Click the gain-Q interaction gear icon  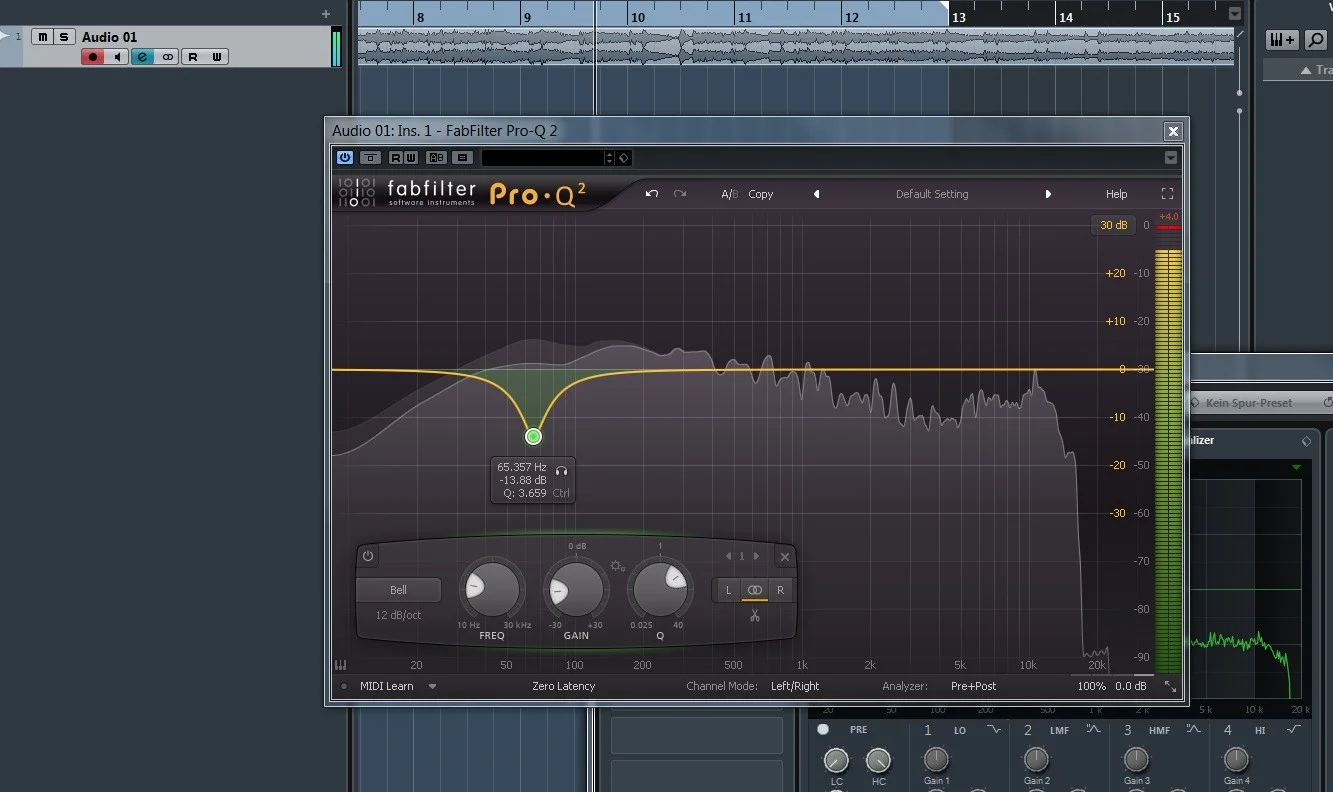click(617, 566)
